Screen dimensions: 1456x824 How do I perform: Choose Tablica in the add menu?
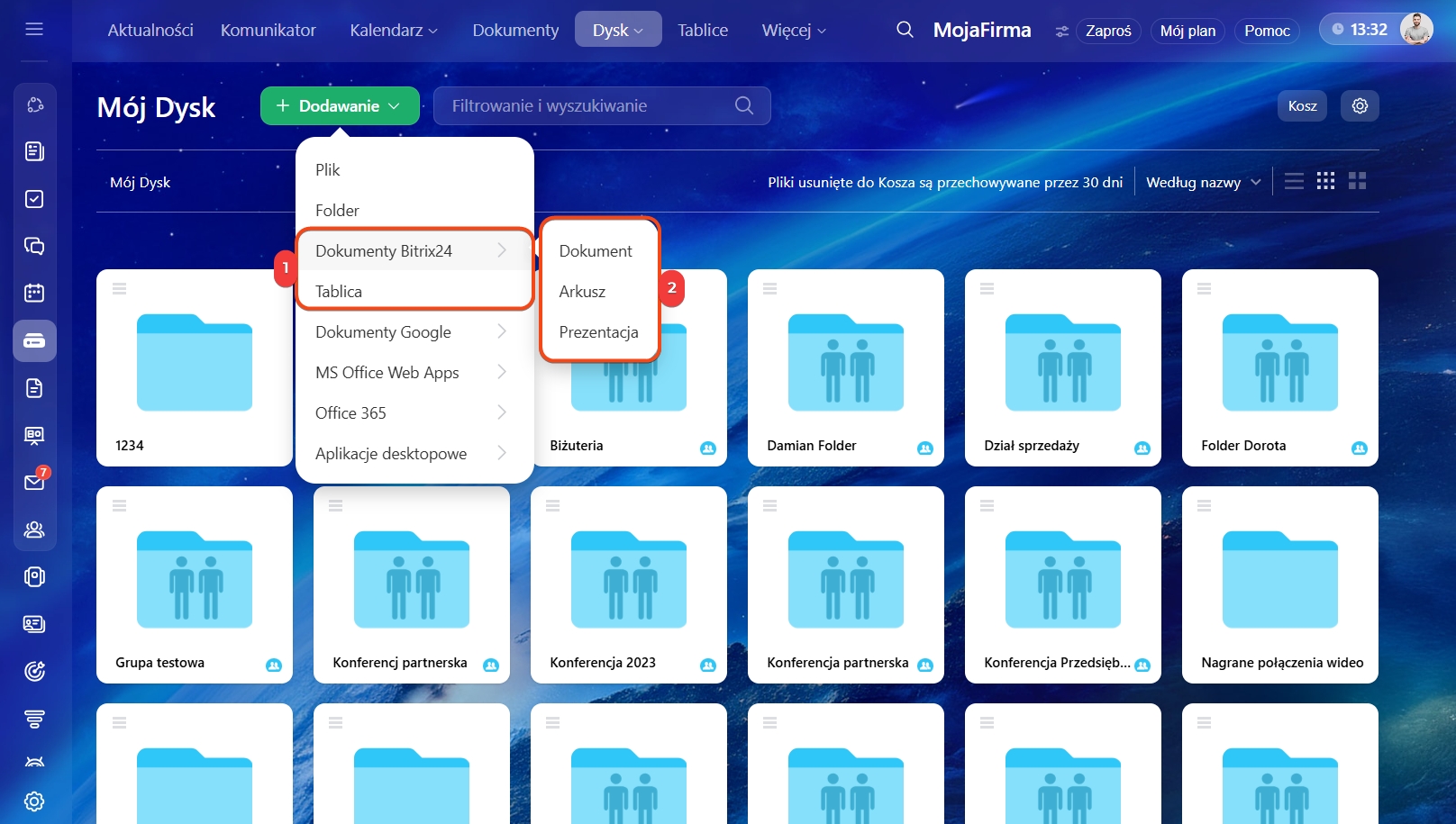click(339, 291)
